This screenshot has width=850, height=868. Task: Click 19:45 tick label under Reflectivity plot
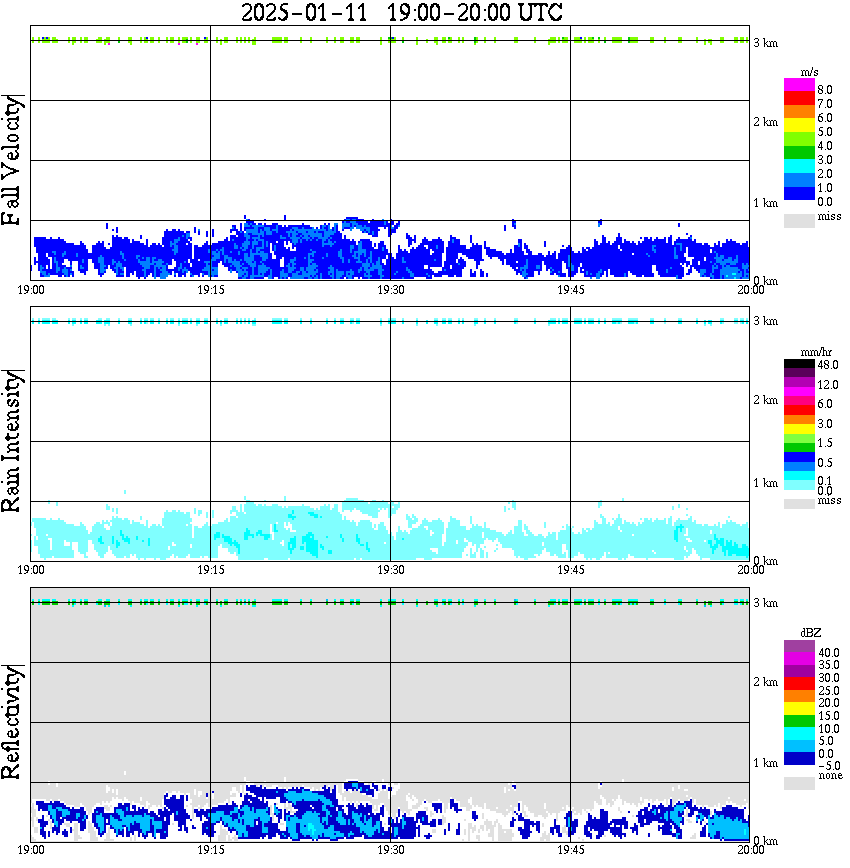coord(571,850)
